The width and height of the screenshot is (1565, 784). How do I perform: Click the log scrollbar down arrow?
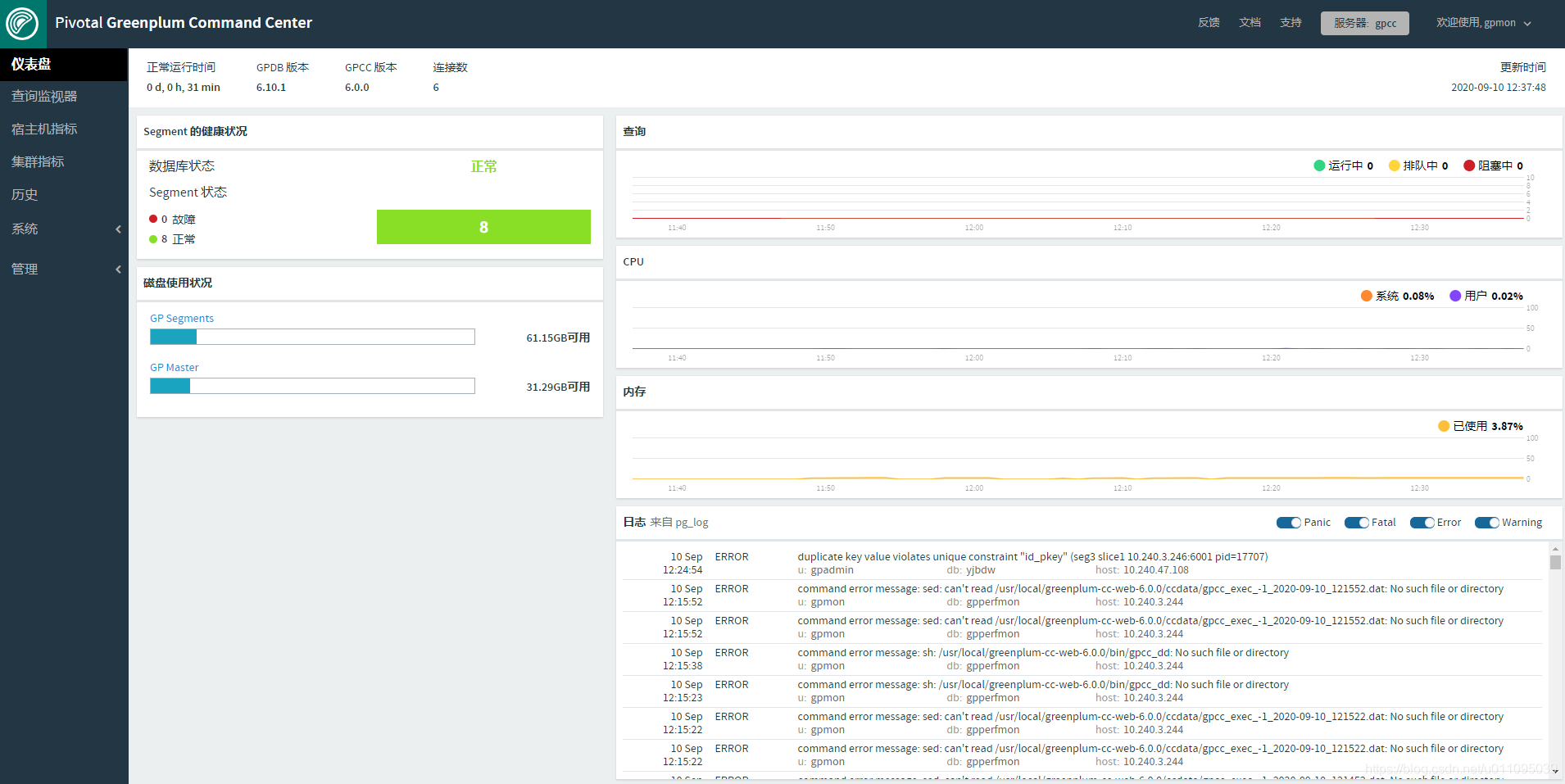tap(1555, 772)
